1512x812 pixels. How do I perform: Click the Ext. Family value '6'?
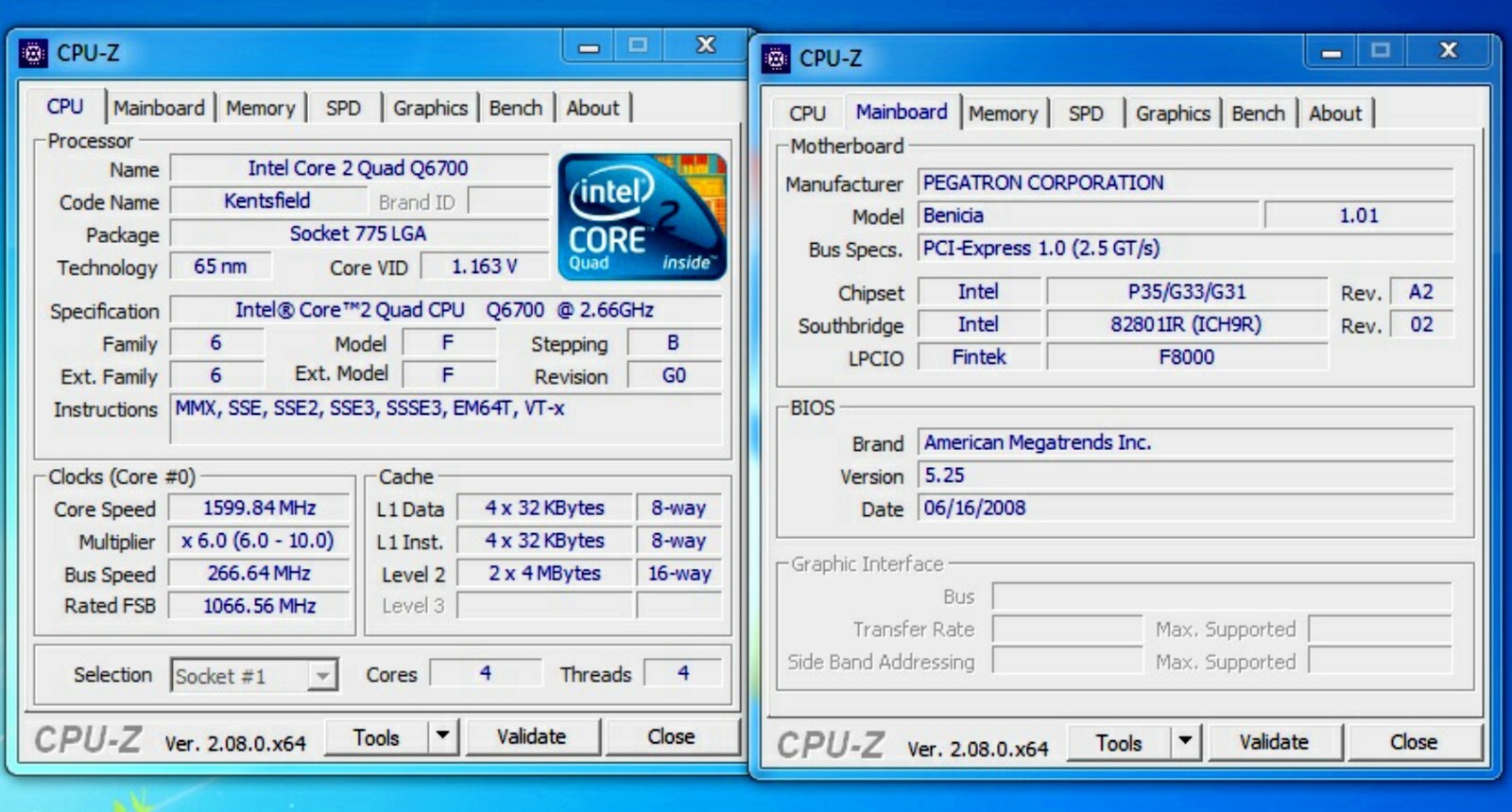(x=215, y=375)
